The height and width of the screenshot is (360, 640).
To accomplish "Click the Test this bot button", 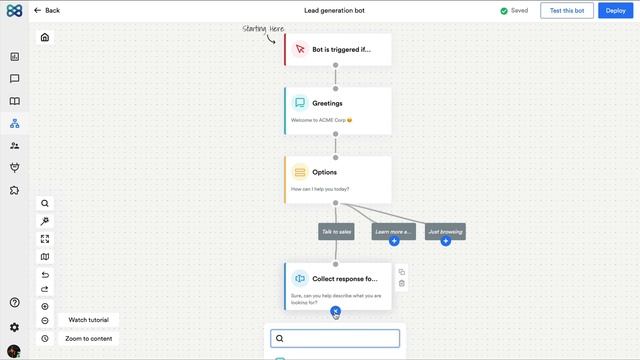I will [567, 11].
